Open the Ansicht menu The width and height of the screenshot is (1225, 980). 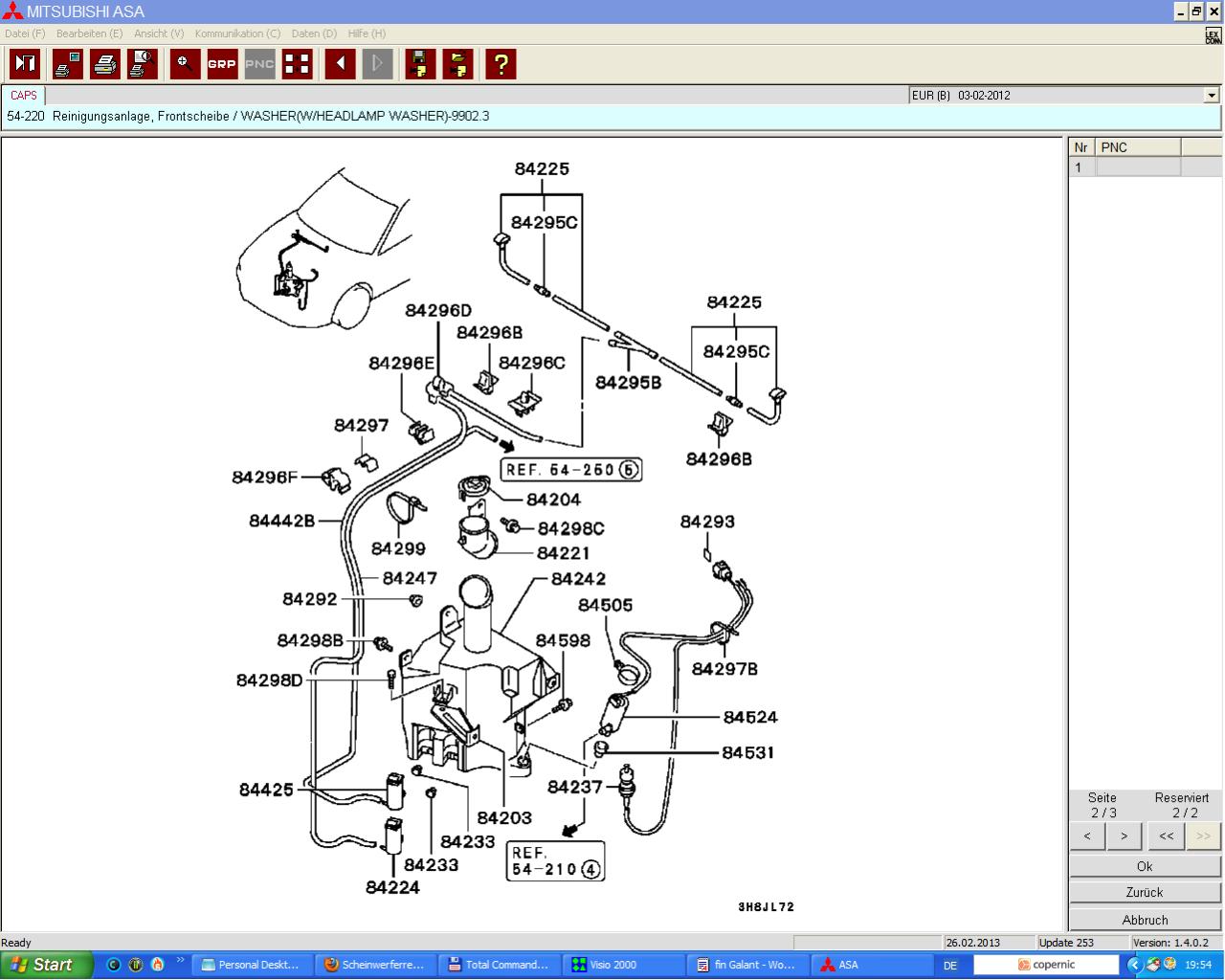(159, 33)
